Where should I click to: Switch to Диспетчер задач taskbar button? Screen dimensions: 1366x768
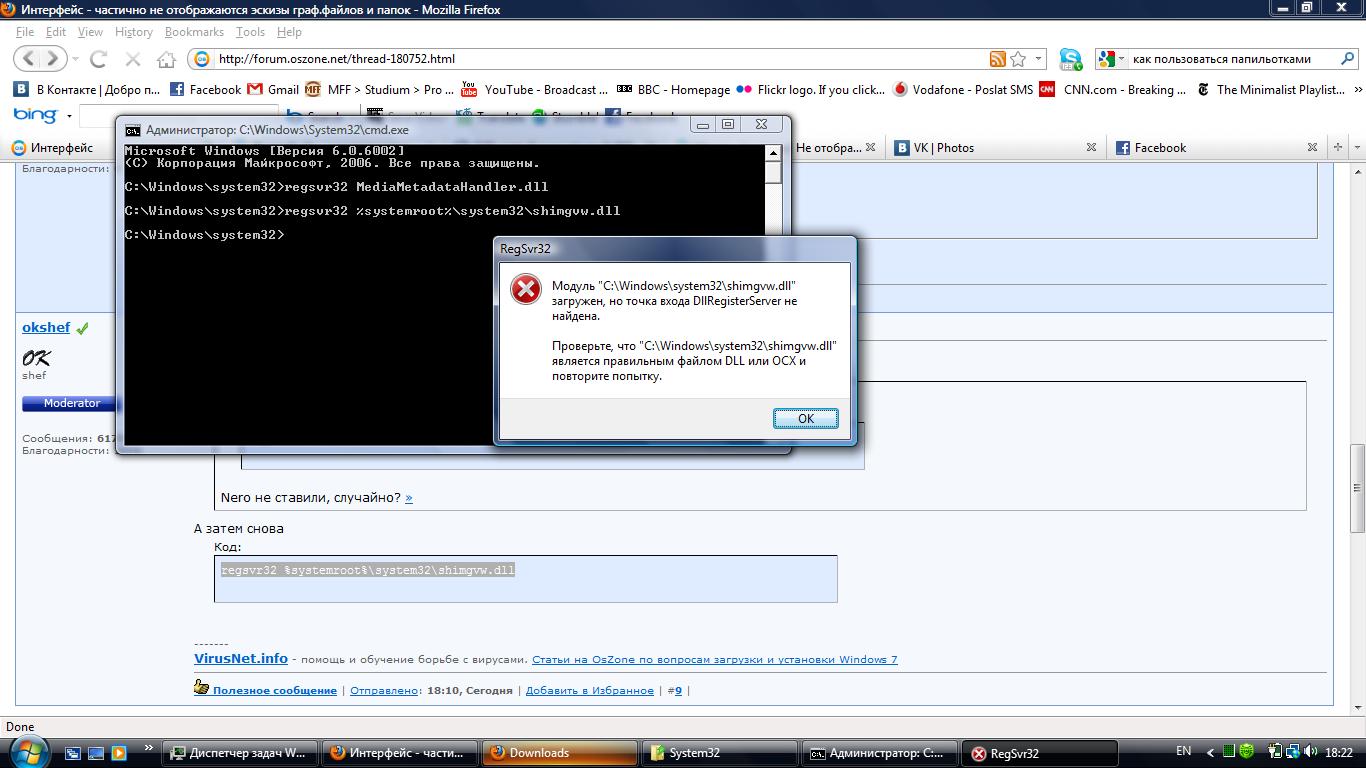coord(240,753)
